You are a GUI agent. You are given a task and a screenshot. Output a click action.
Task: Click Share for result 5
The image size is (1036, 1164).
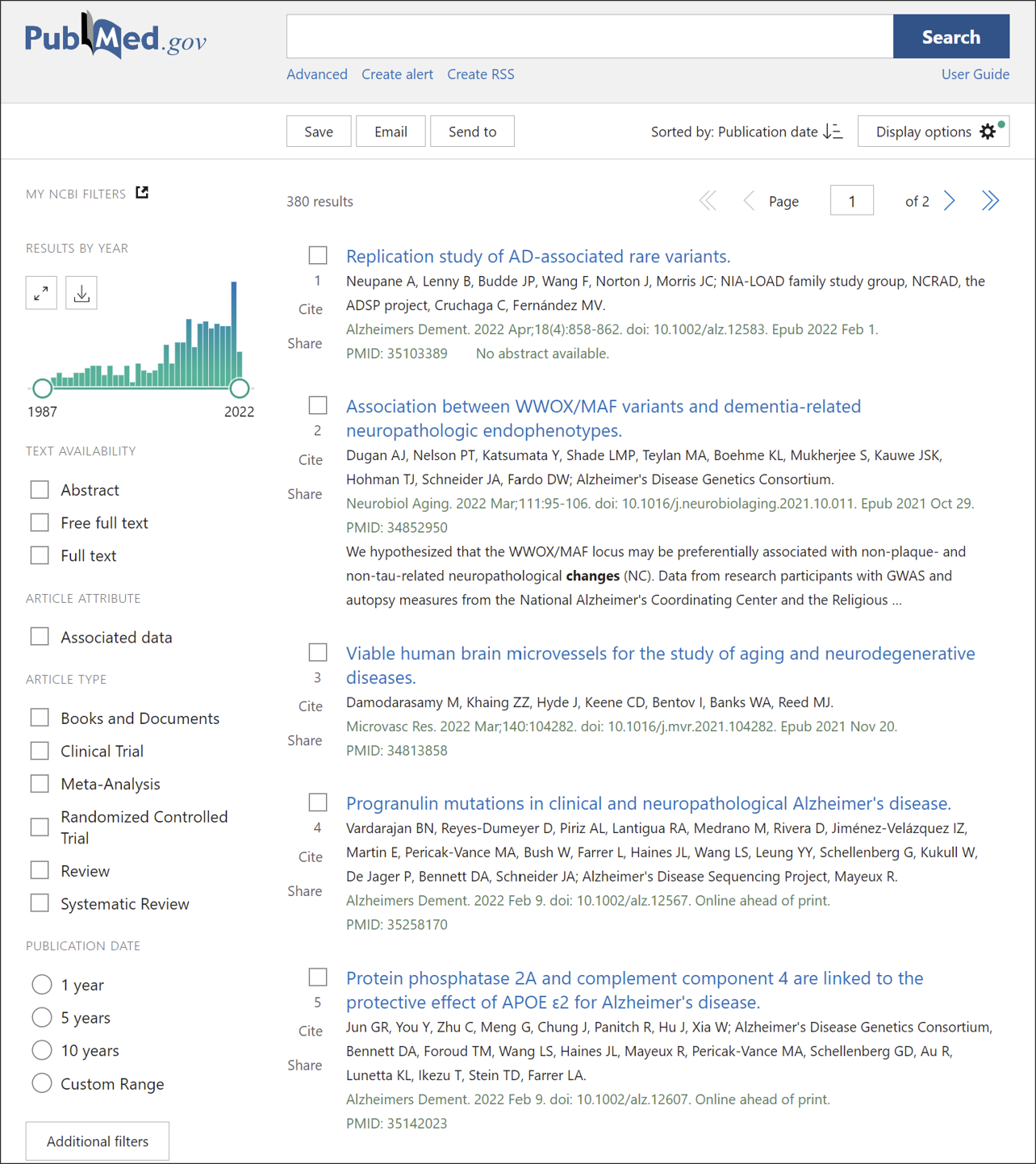pos(305,1066)
